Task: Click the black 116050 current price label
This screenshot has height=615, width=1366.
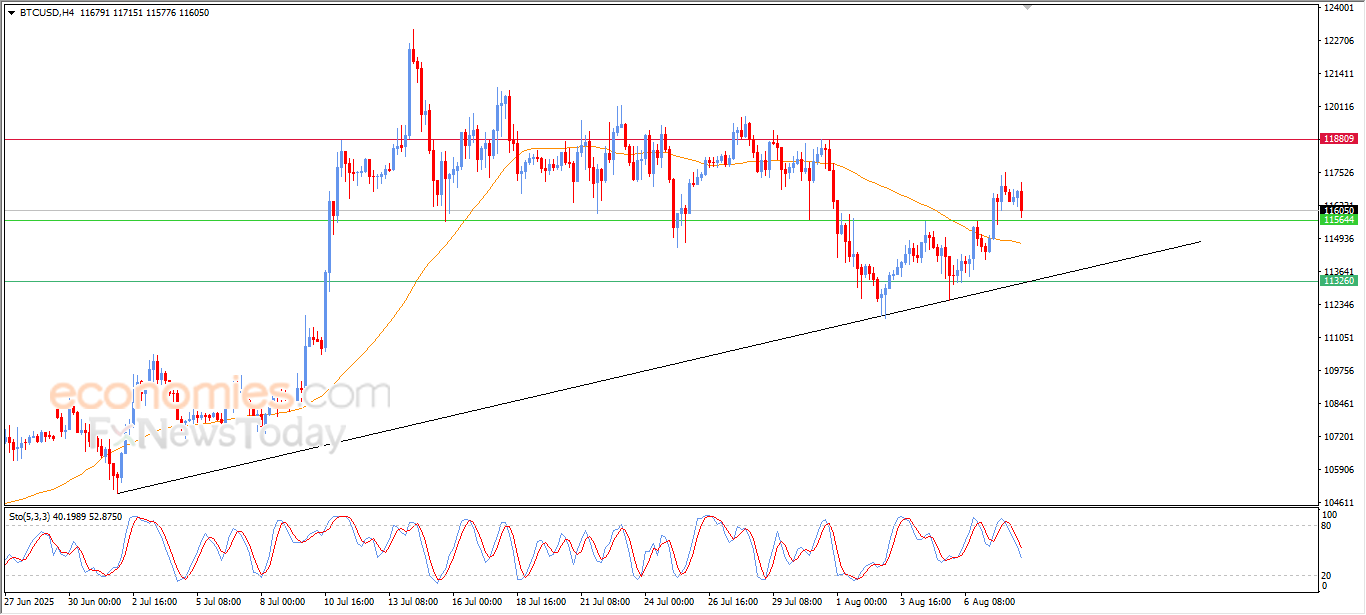Action: [x=1338, y=210]
